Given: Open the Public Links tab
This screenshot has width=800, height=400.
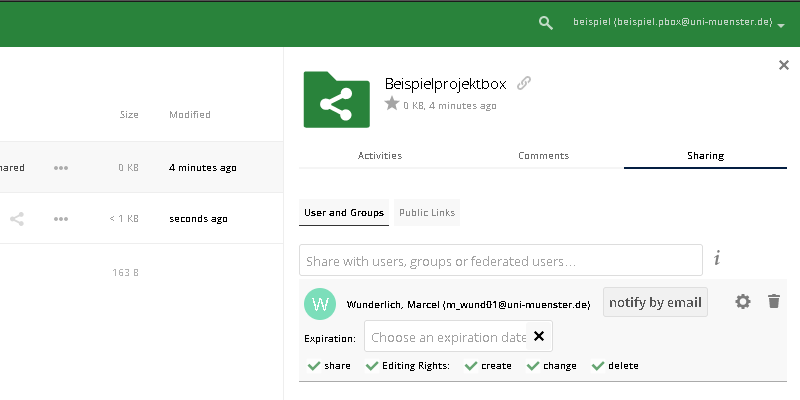Looking at the screenshot, I should pos(427,213).
